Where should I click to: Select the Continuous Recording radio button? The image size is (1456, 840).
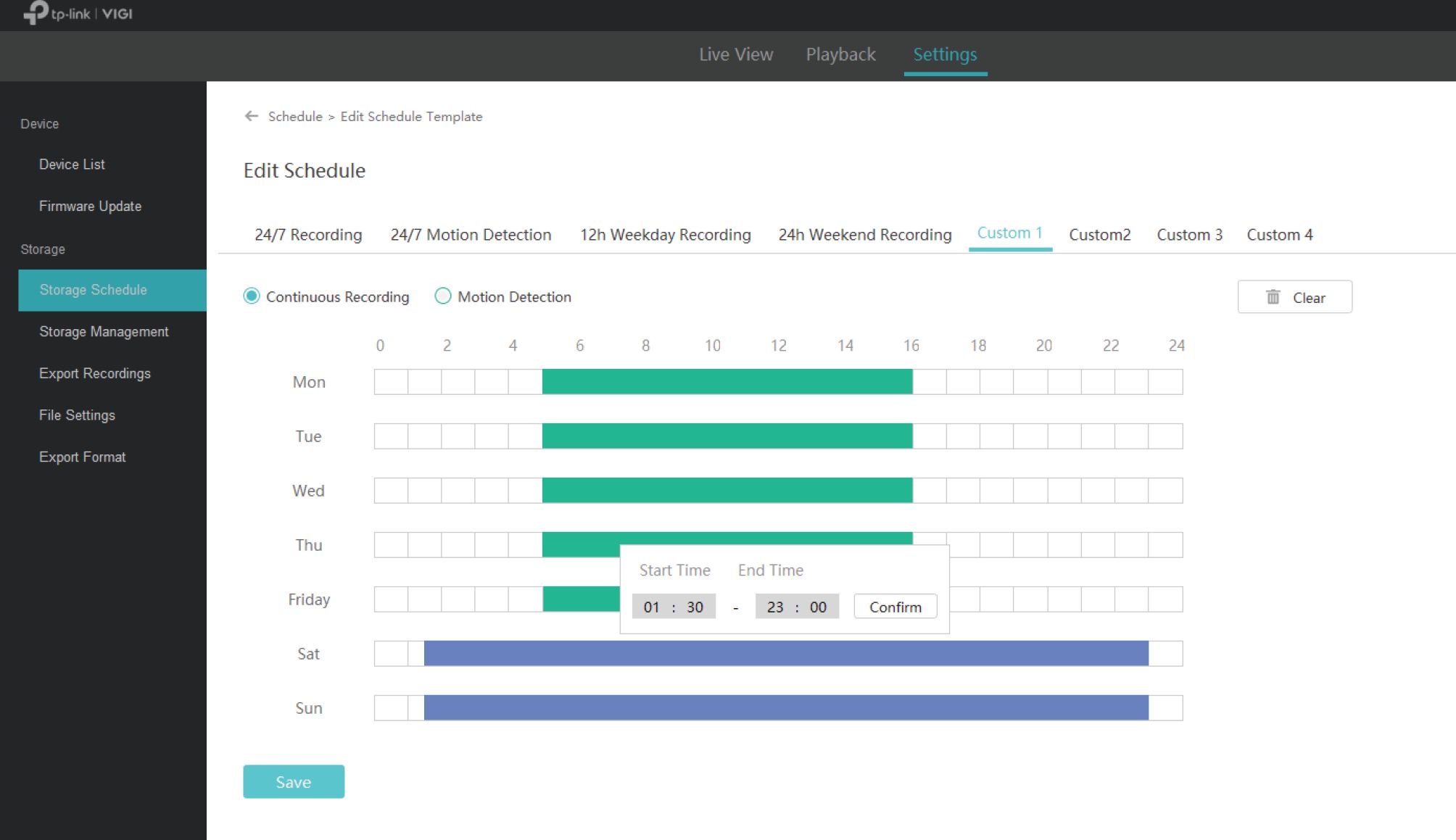coord(252,296)
